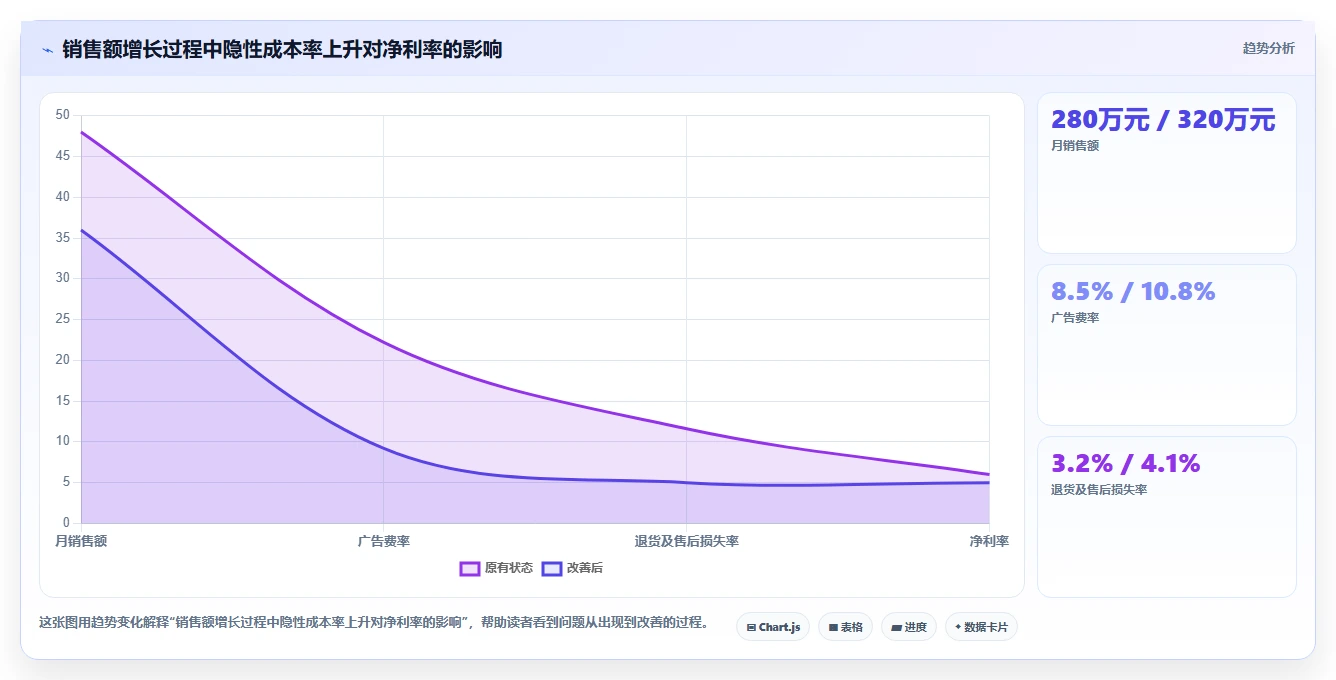Image resolution: width=1336 pixels, height=680 pixels.
Task: Click the y-axis value 0
Action: [x=66, y=522]
